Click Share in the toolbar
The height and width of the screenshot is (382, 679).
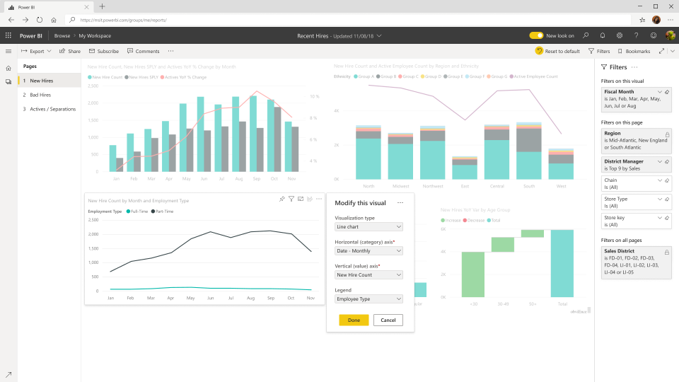(70, 51)
